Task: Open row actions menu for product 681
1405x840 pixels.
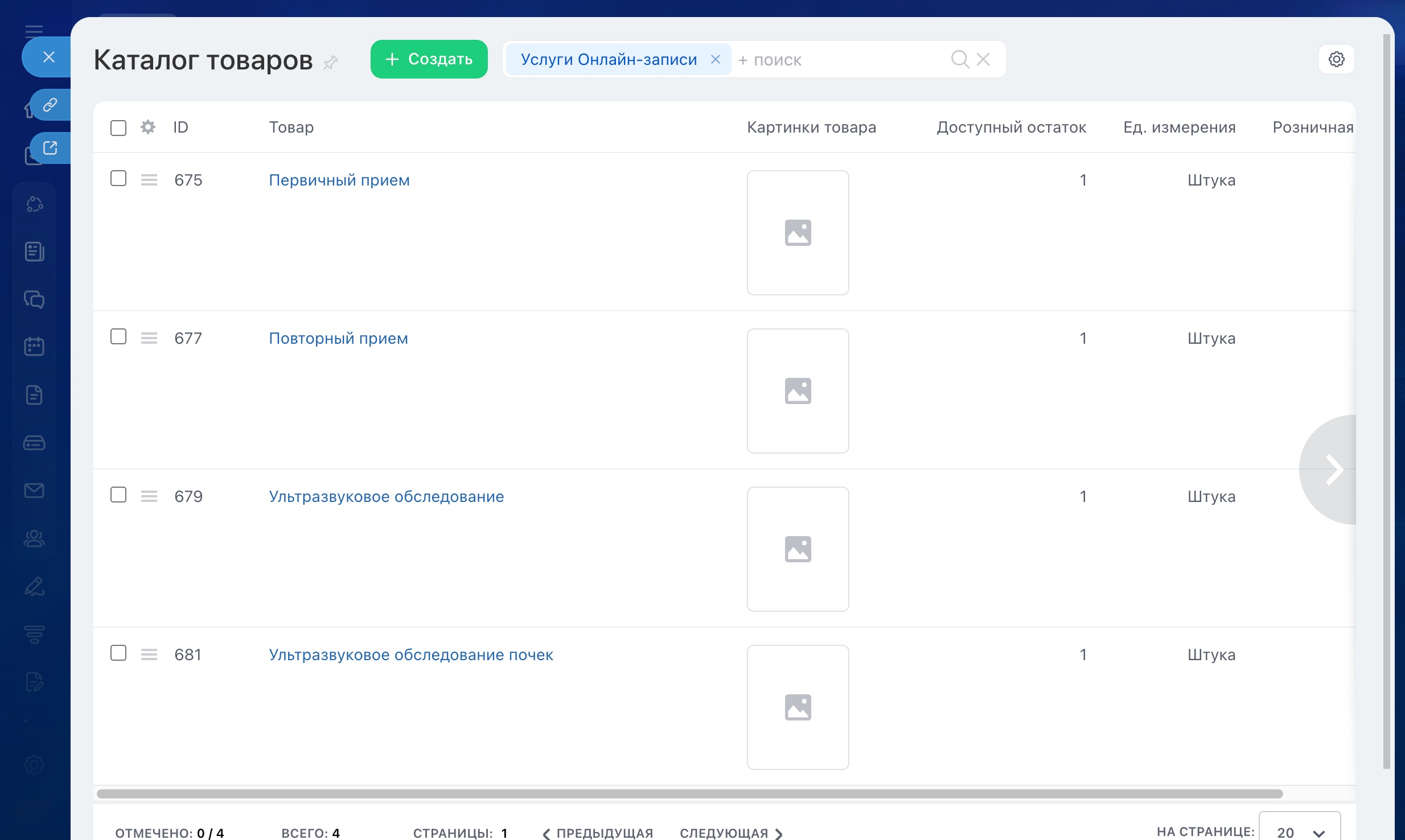Action: 149,654
